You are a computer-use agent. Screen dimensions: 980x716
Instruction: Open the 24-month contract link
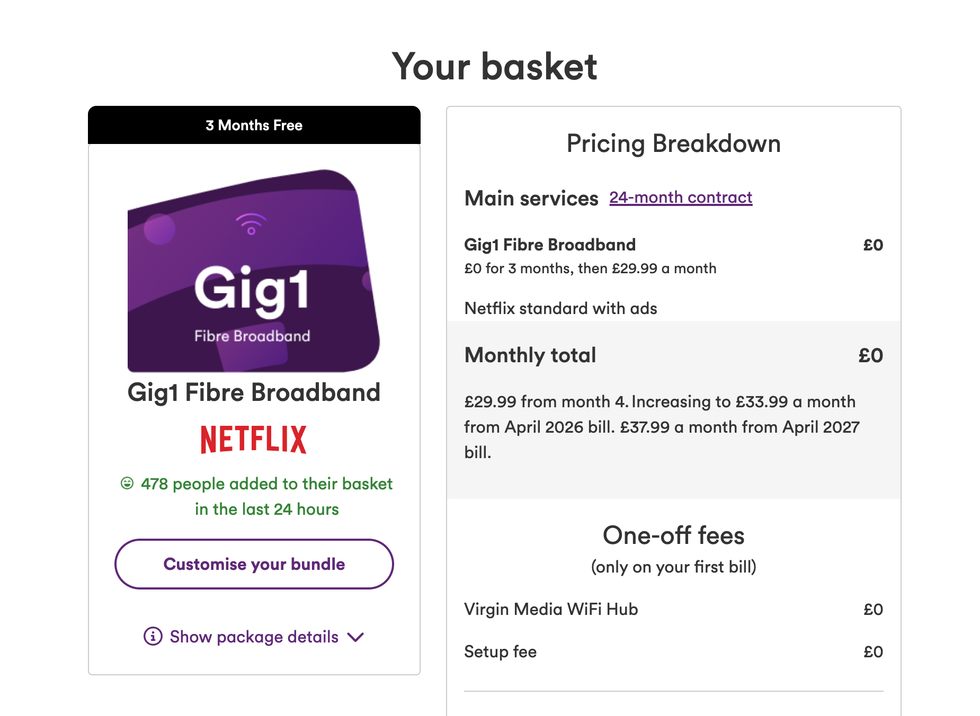pos(681,197)
